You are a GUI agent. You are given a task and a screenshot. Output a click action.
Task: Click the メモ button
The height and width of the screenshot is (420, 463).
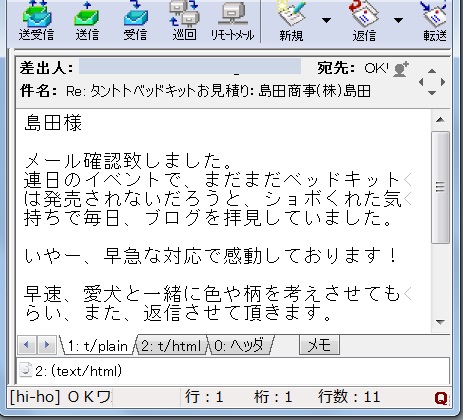click(x=319, y=345)
